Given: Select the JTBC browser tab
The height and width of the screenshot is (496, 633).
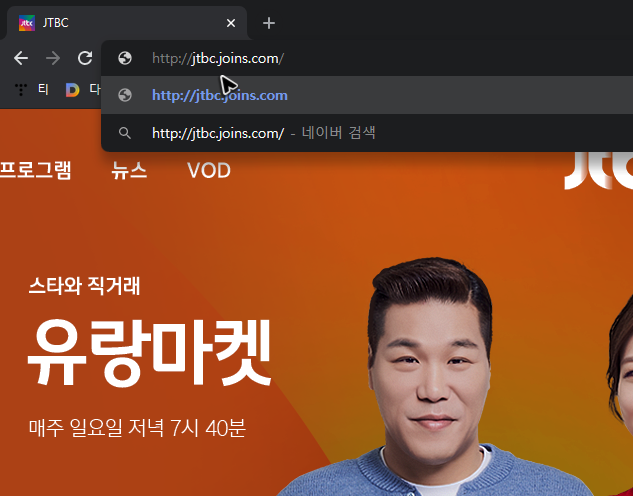Looking at the screenshot, I should tap(127, 23).
